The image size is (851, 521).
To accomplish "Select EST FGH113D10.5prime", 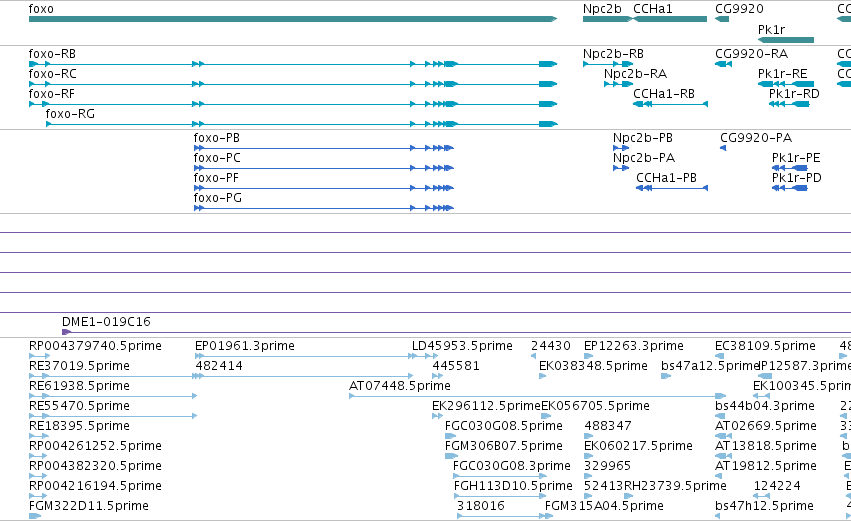I will [x=513, y=486].
